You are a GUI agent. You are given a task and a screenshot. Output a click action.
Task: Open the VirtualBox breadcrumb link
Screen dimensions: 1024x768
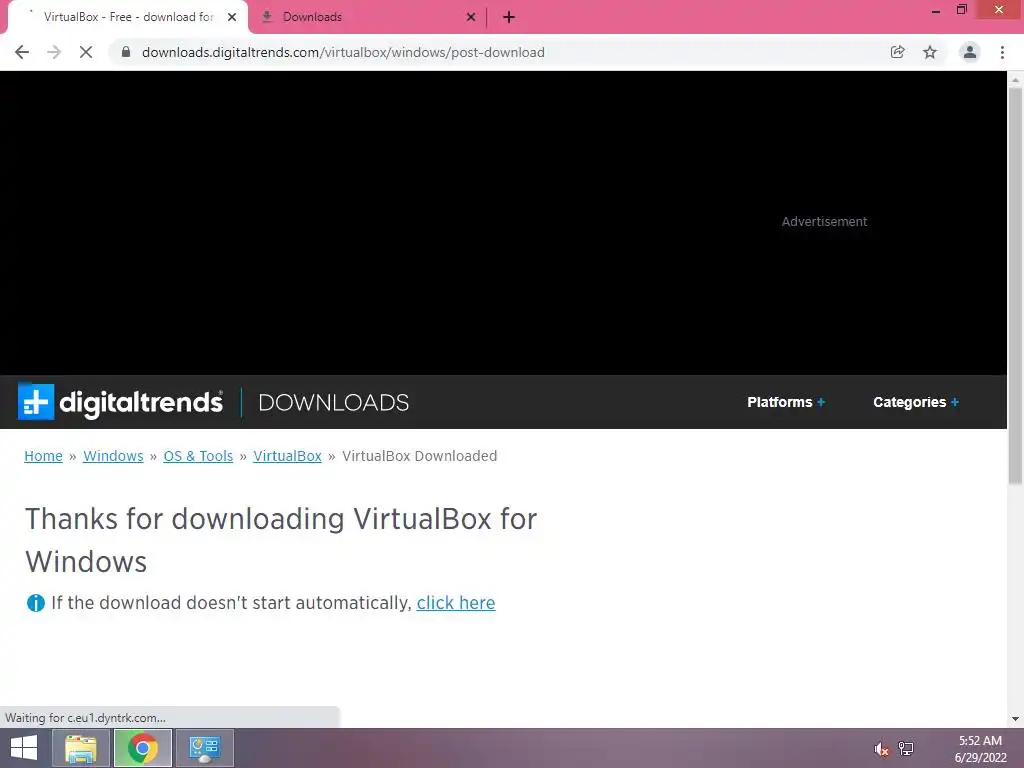click(287, 456)
